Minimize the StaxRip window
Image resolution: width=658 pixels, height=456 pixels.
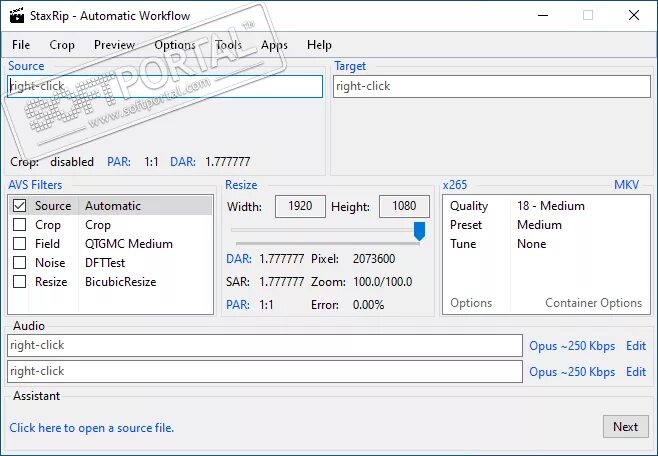(543, 16)
